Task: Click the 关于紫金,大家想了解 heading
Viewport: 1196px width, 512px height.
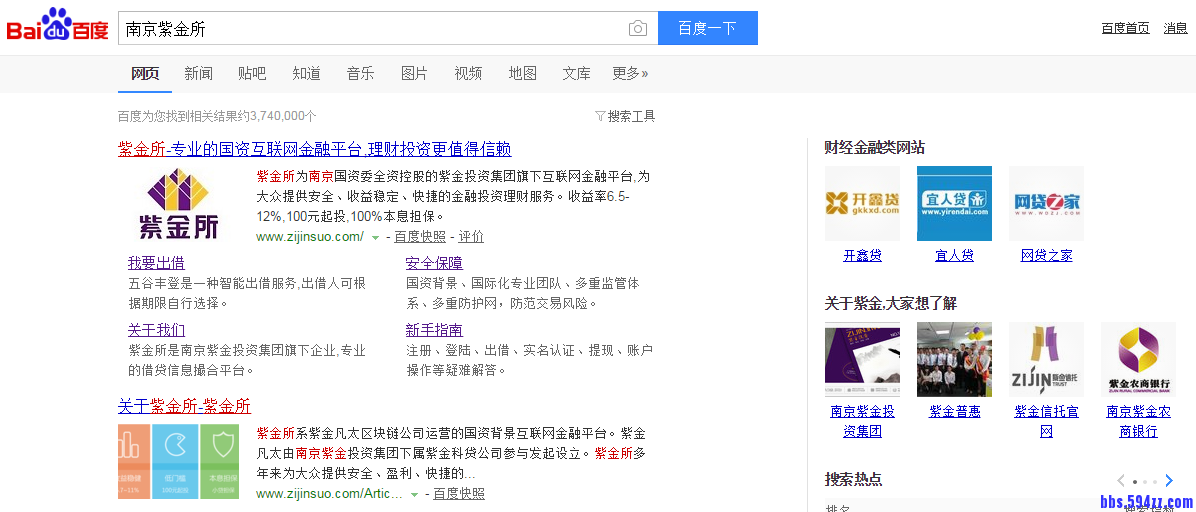Action: click(x=890, y=303)
